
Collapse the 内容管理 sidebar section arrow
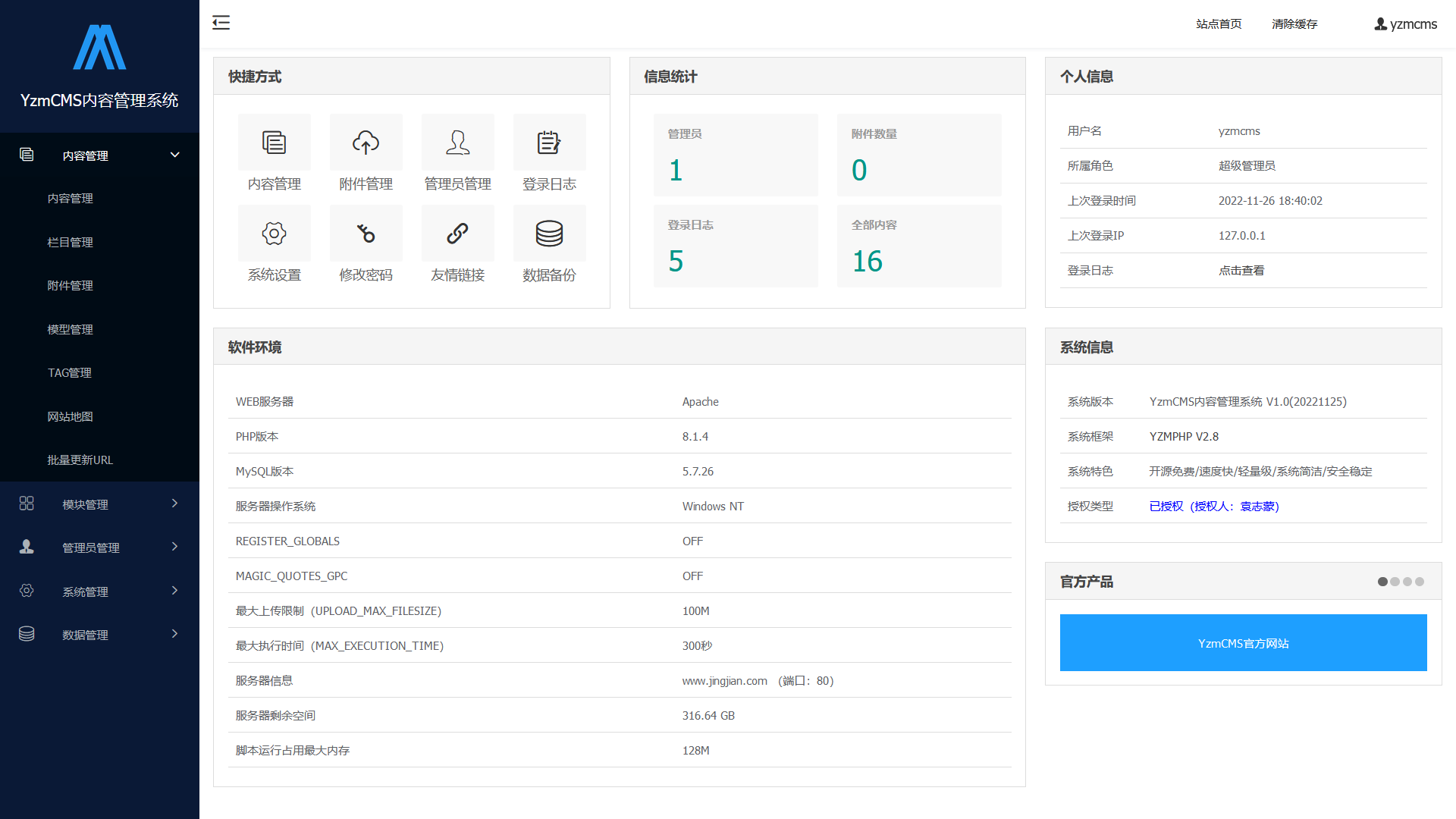pyautogui.click(x=174, y=155)
